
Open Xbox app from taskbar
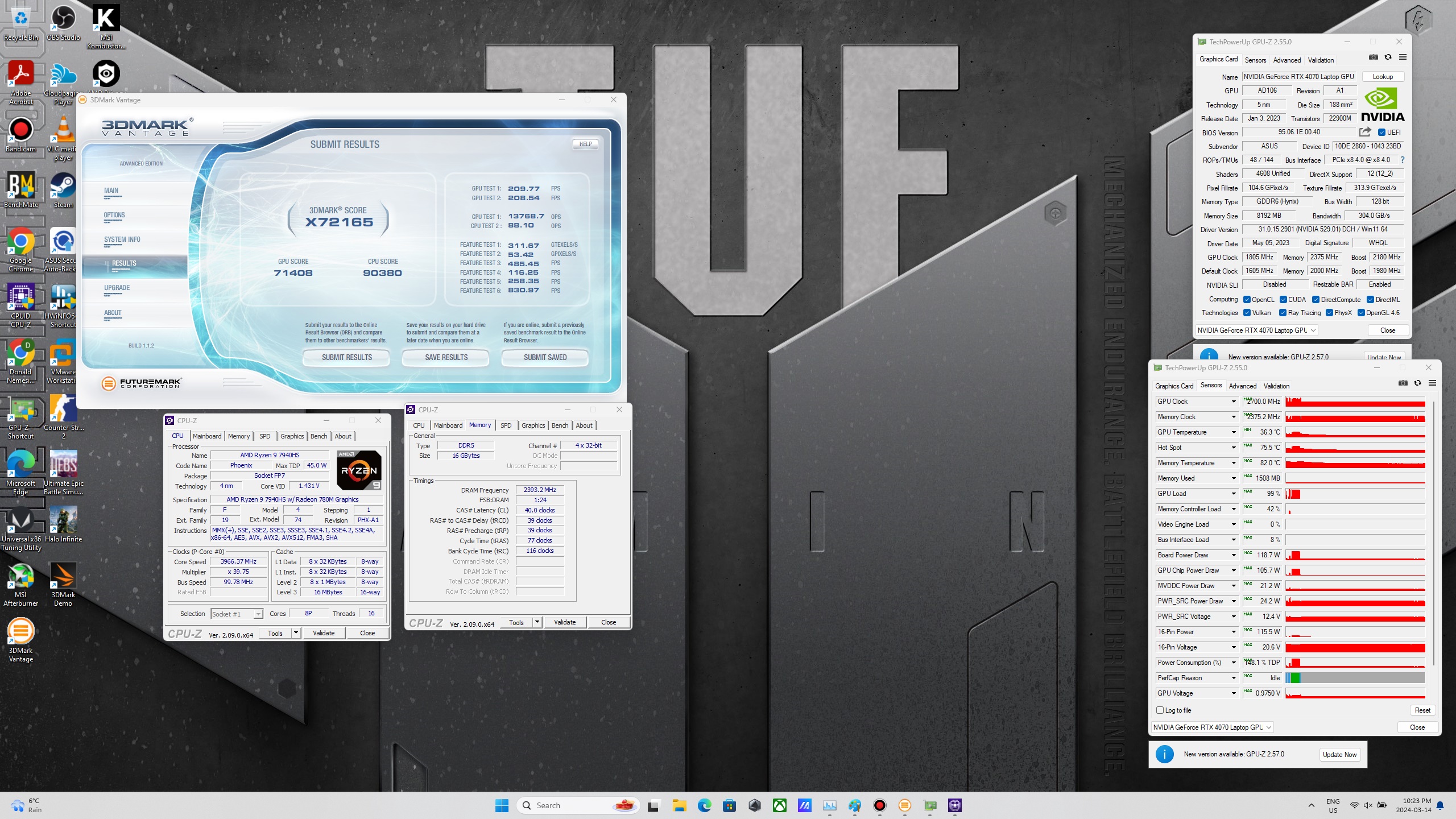(x=779, y=805)
